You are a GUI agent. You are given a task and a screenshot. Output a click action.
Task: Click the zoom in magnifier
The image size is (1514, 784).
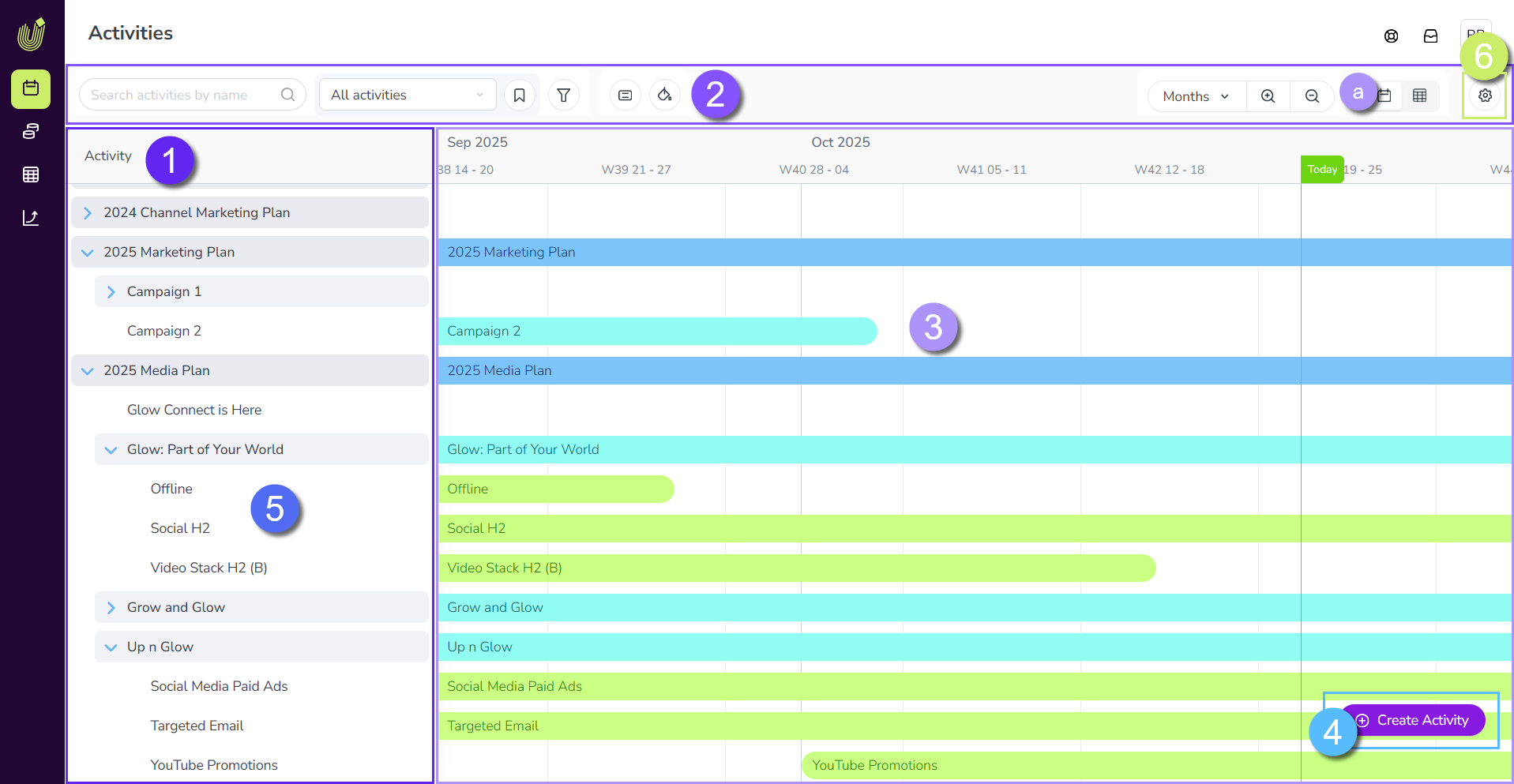(1268, 96)
